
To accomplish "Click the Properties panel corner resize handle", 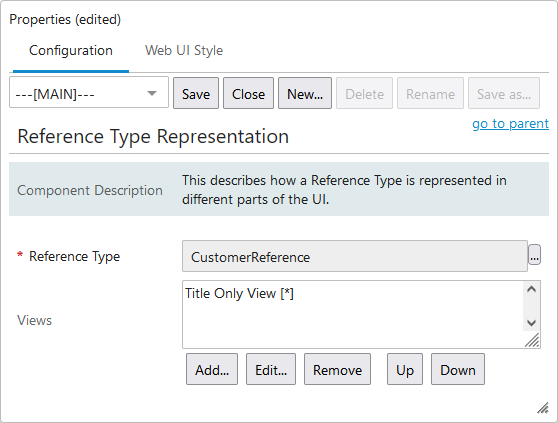I will click(543, 408).
